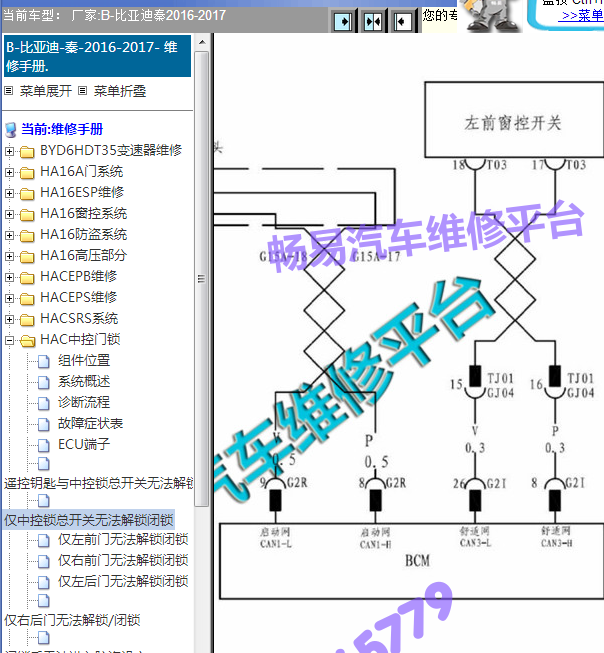This screenshot has height=653, width=604.
Task: Click the sidebar scrollbar up arrow
Action: (x=202, y=42)
